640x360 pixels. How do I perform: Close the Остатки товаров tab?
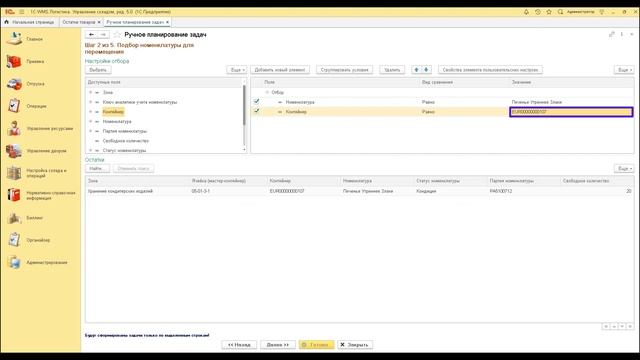point(99,22)
